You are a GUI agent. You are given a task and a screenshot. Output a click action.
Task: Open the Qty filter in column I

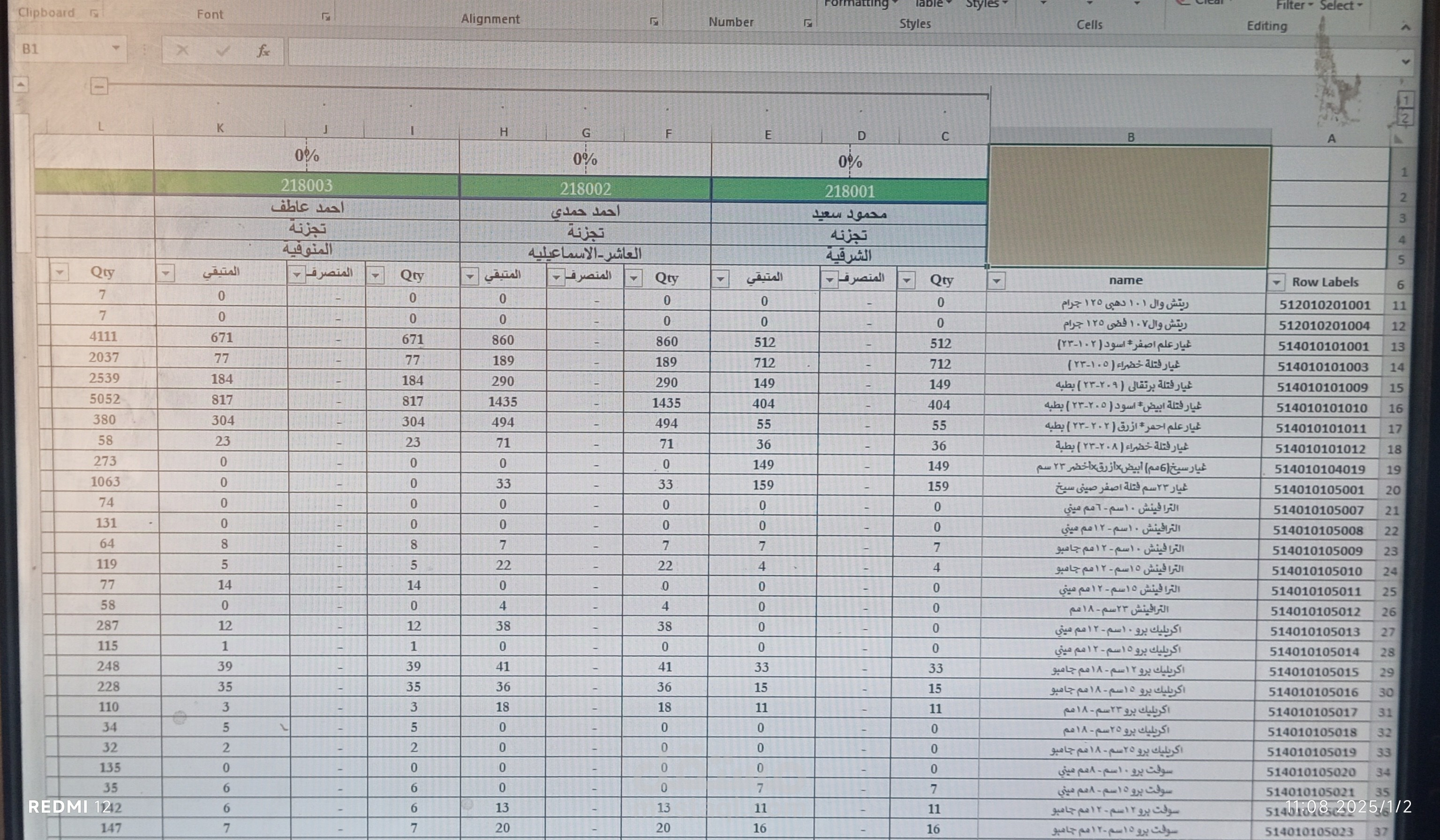pyautogui.click(x=375, y=276)
